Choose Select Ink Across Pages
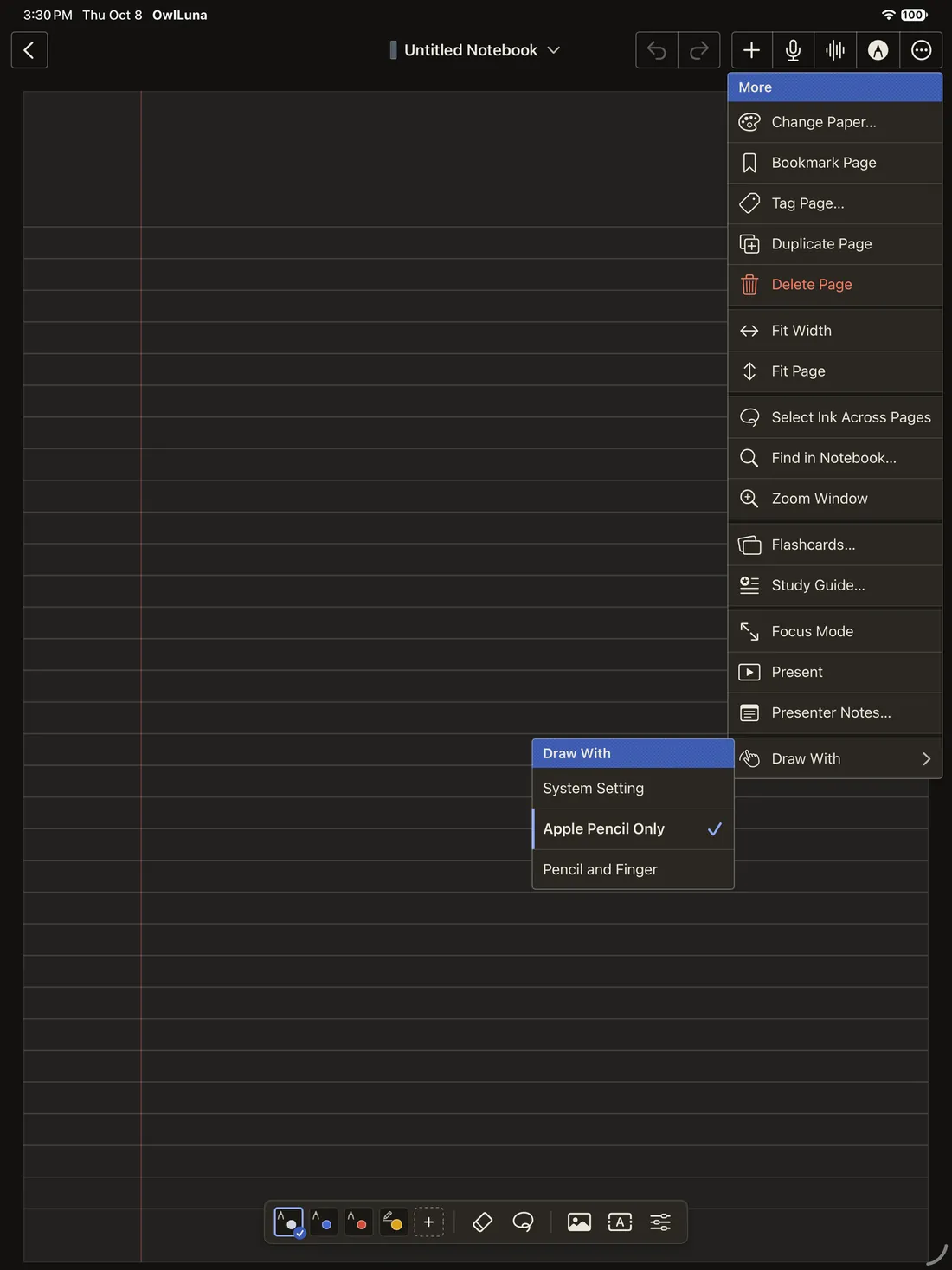The width and height of the screenshot is (952, 1270). (834, 417)
